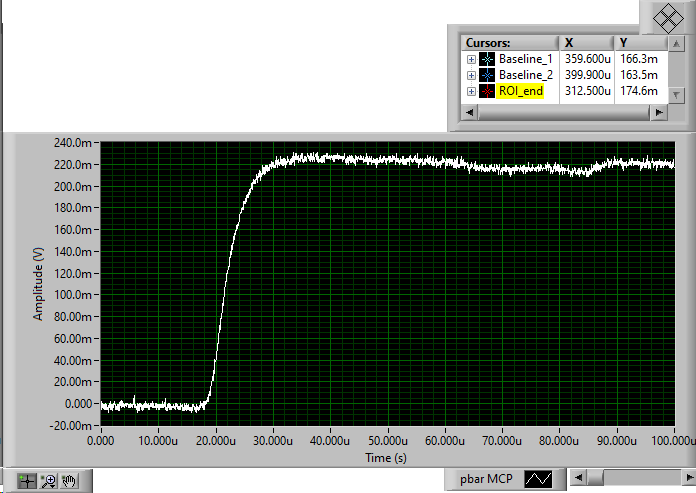
Task: Click the Time (s) axis label
Action: click(386, 458)
